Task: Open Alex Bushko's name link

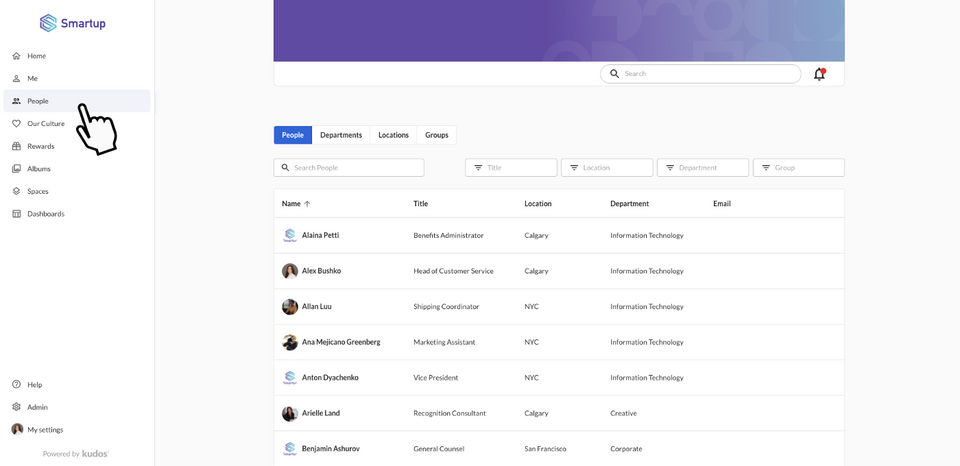Action: [321, 271]
